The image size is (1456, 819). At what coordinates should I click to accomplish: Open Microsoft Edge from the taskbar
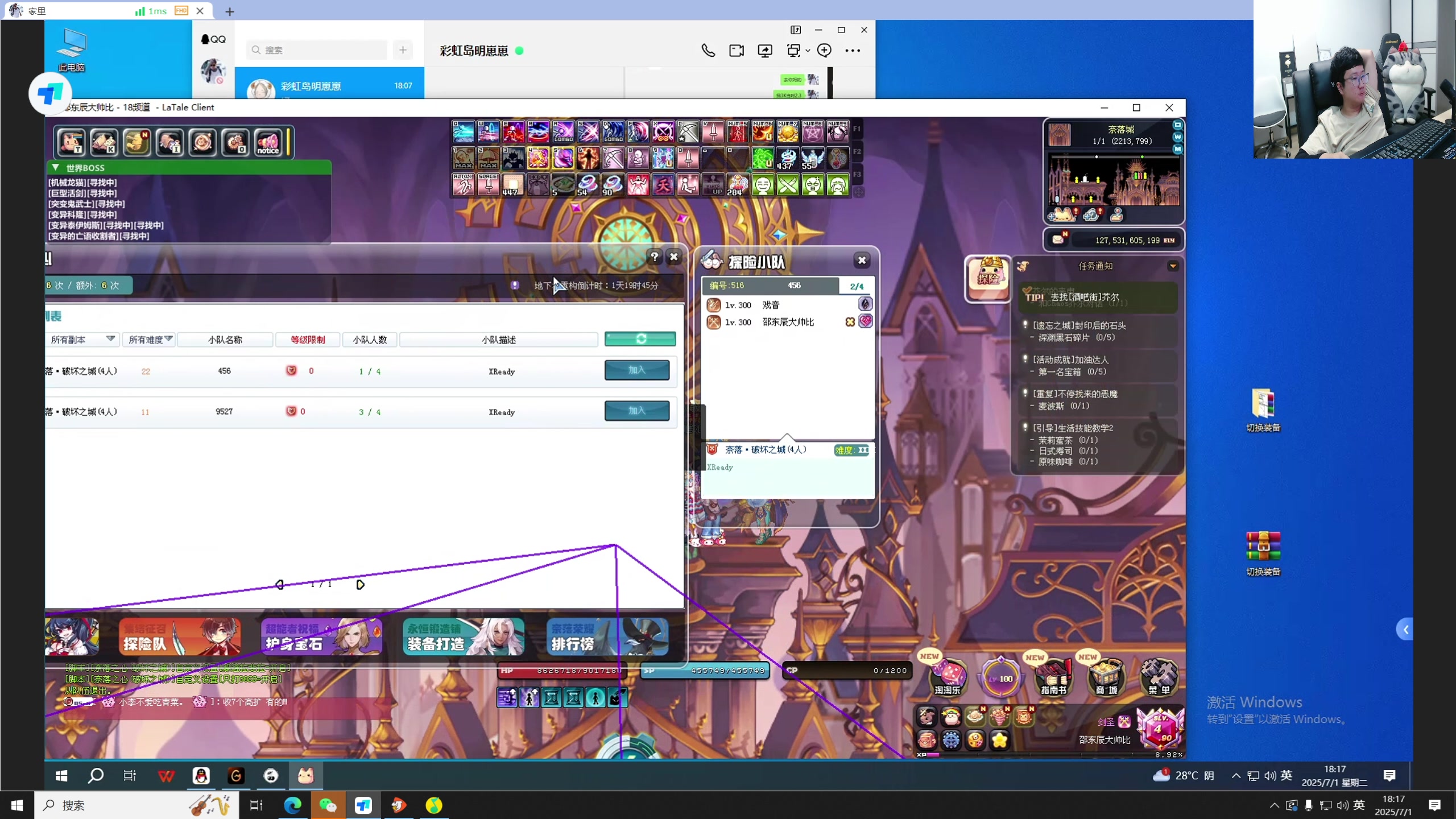point(292,805)
